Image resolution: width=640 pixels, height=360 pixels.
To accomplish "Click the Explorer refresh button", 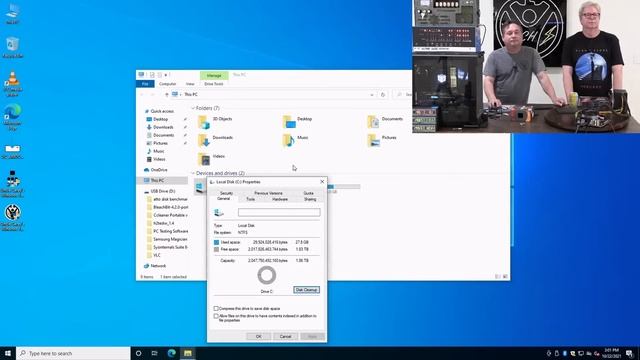I will tap(383, 95).
